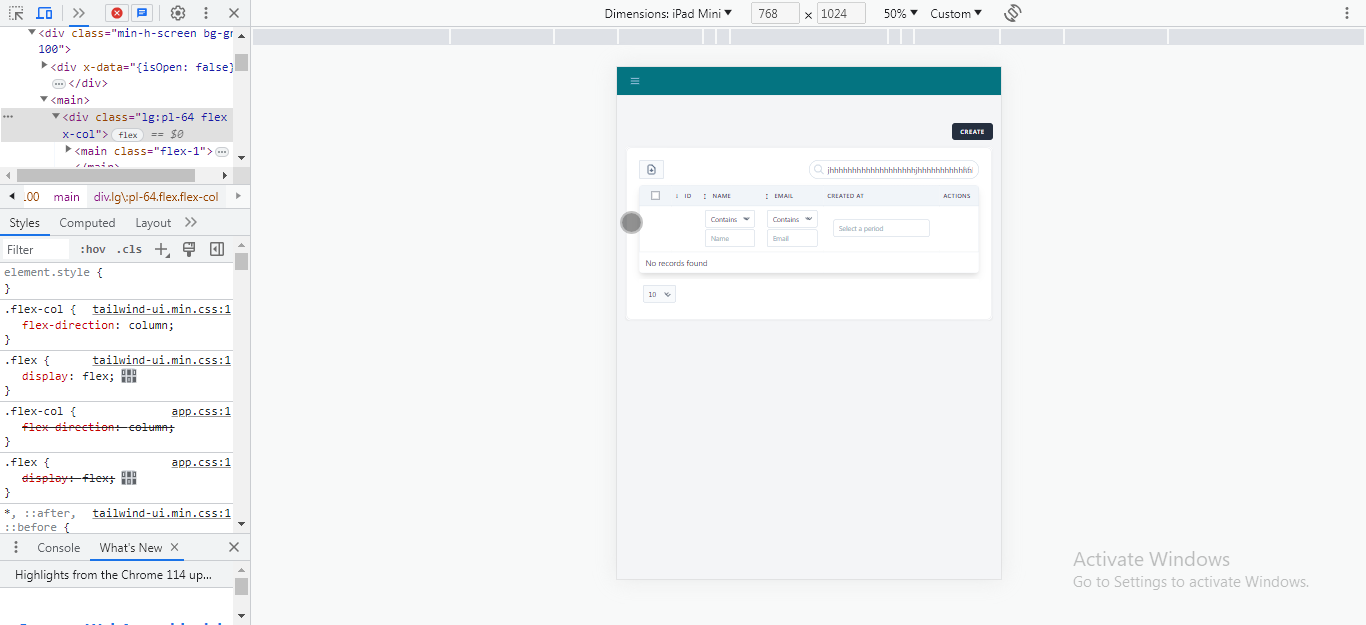Viewport: 1366px width, 625px height.
Task: Add new style rule with plus icon
Action: click(x=161, y=250)
